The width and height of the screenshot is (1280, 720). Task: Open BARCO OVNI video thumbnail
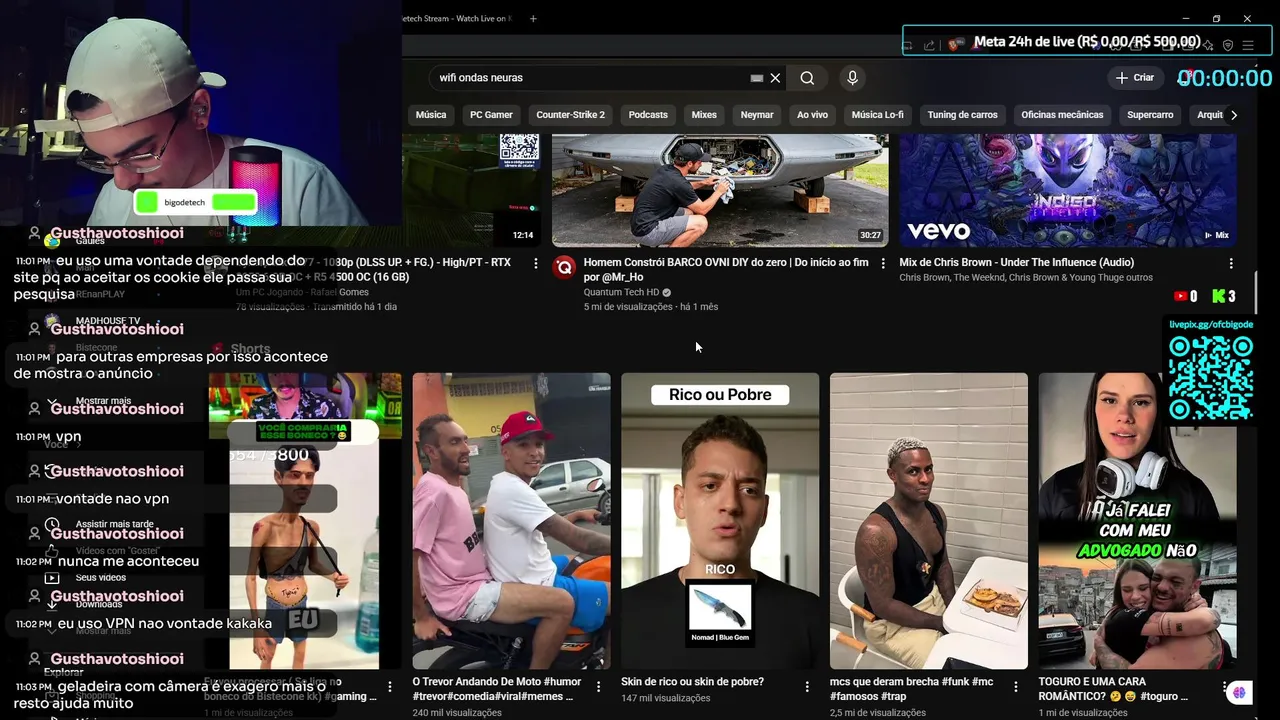click(720, 190)
